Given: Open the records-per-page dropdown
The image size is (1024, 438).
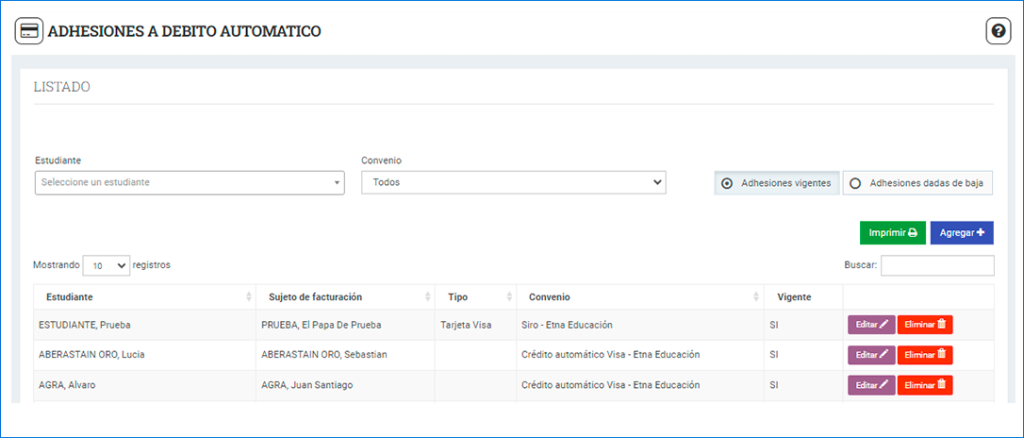Looking at the screenshot, I should click(x=106, y=266).
